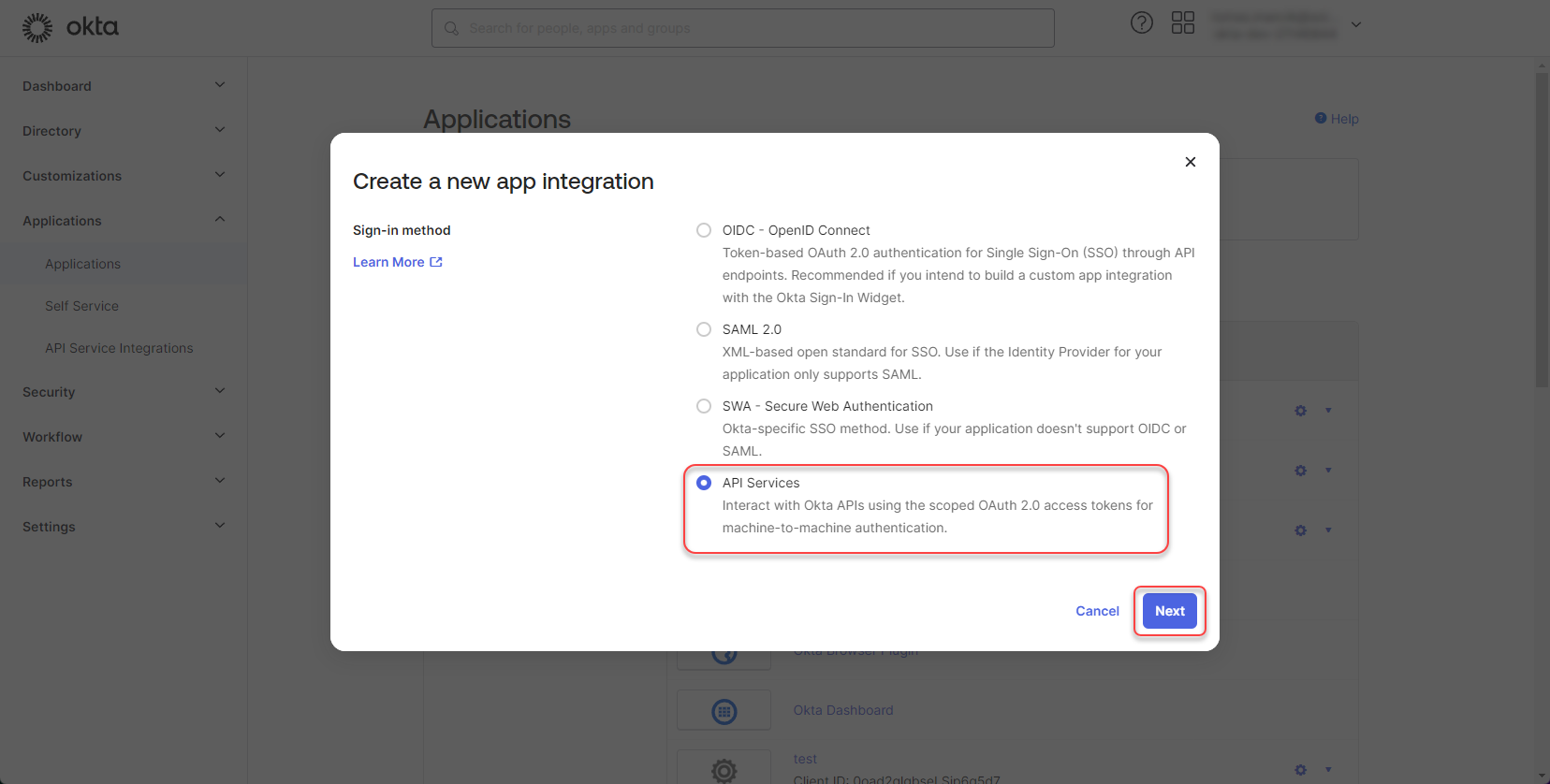This screenshot has height=784, width=1550.
Task: Open the Learn More link
Action: click(x=388, y=262)
